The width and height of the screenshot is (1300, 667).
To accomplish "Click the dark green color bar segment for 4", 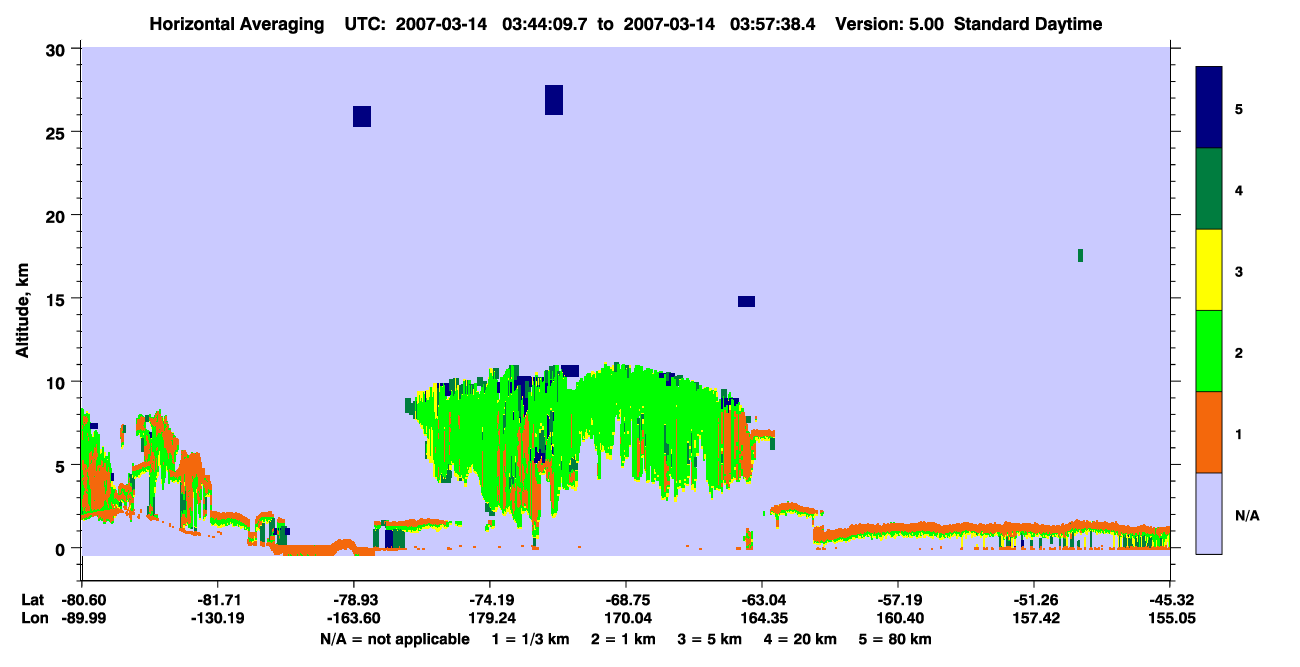I will (x=1209, y=189).
